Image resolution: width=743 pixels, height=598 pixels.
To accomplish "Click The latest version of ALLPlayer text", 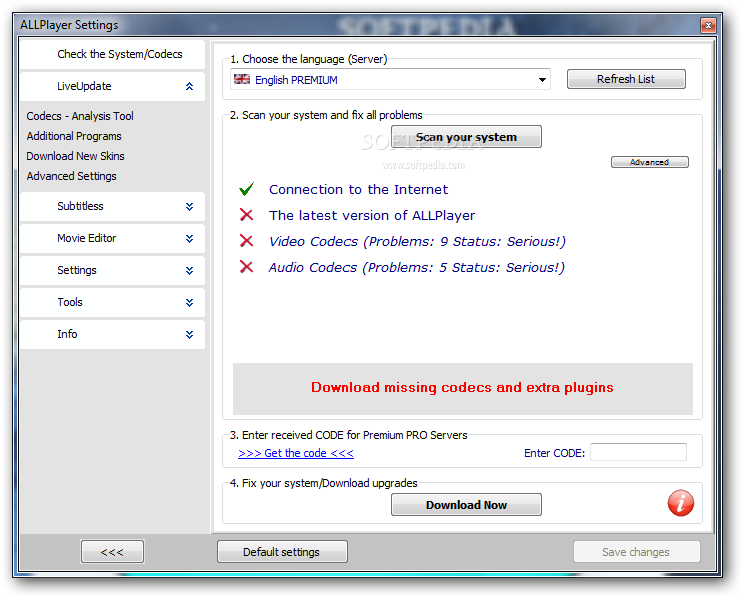I will (372, 215).
